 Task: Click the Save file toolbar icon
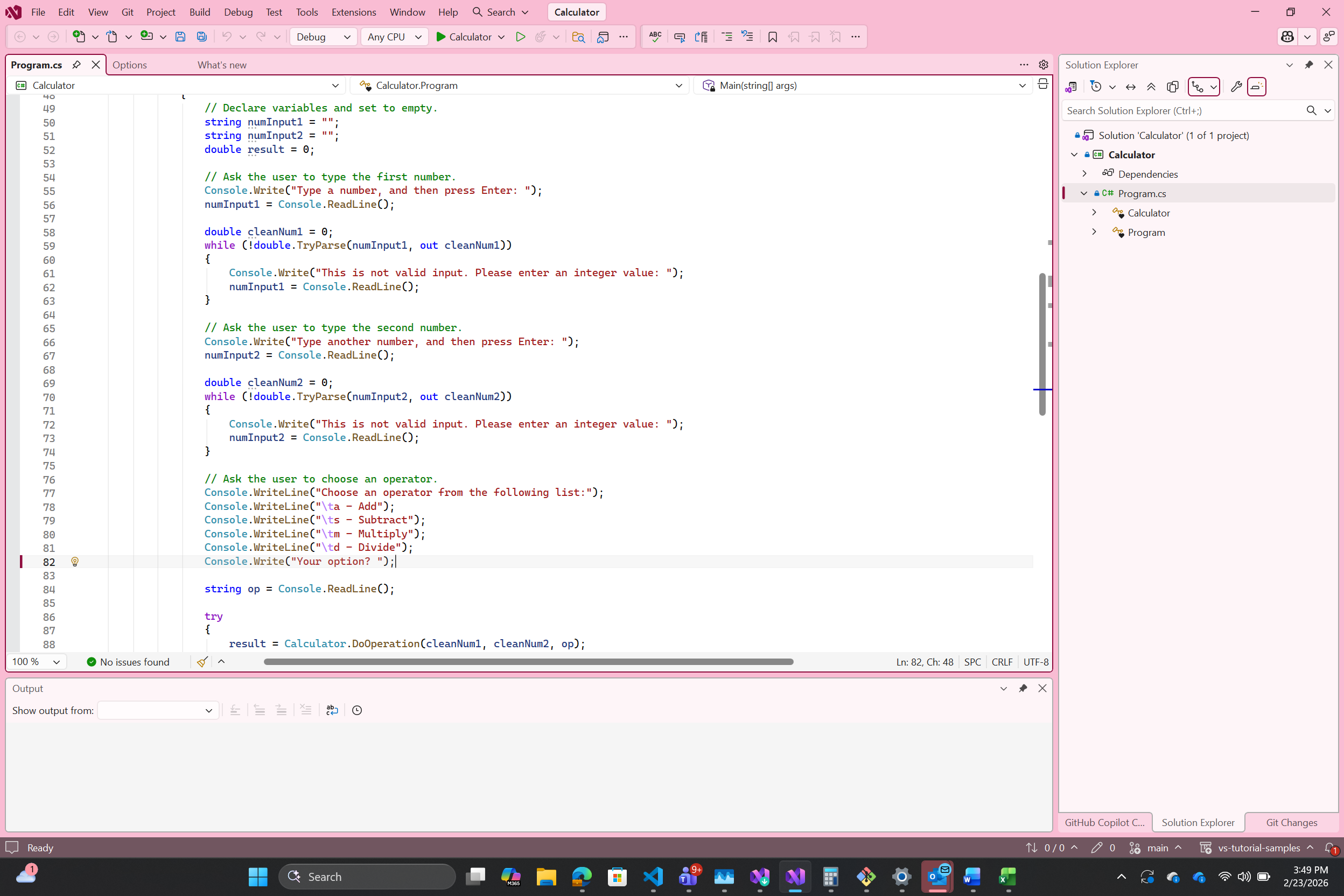tap(180, 37)
